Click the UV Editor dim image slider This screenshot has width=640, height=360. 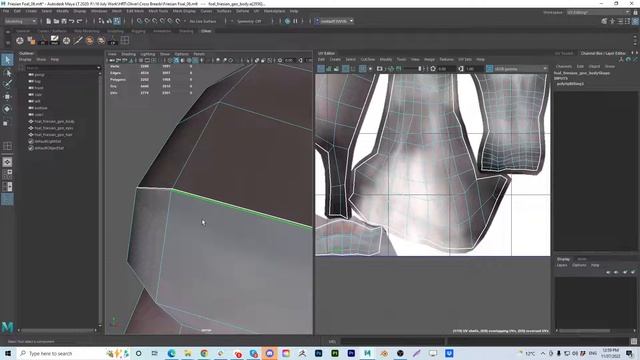pyautogui.click(x=413, y=69)
